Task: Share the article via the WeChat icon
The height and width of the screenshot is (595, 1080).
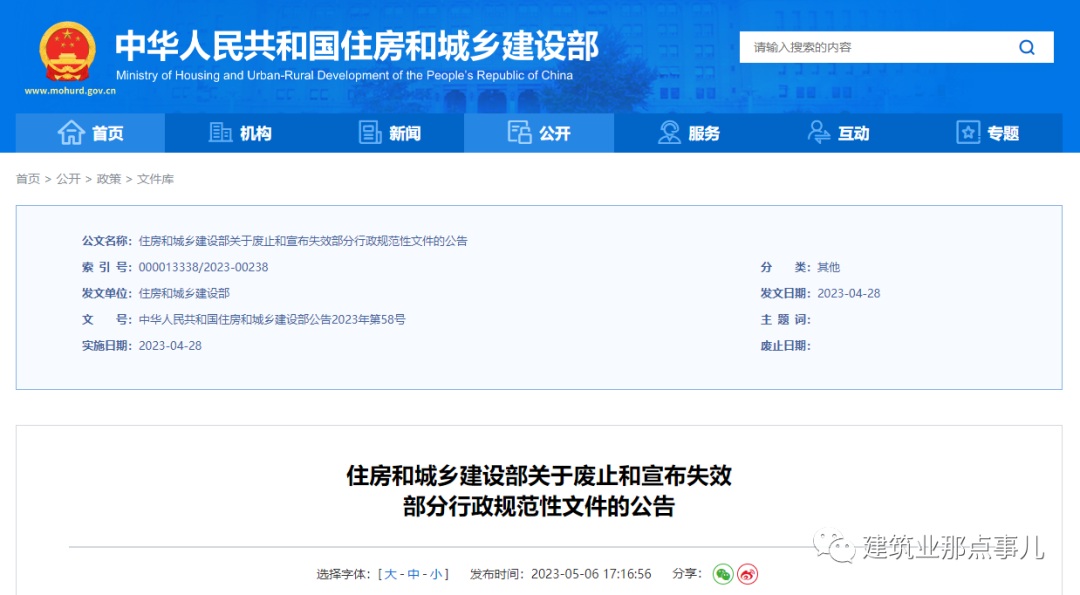Action: (x=724, y=573)
